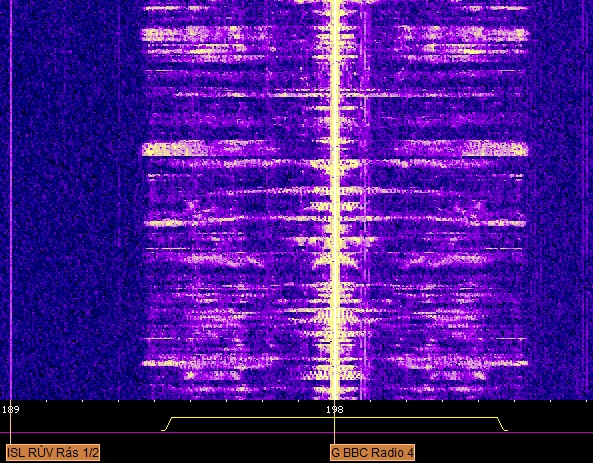The height and width of the screenshot is (463, 593).
Task: Click the faint 189 kHz carrier line in the waterfall
Action: 11,200
